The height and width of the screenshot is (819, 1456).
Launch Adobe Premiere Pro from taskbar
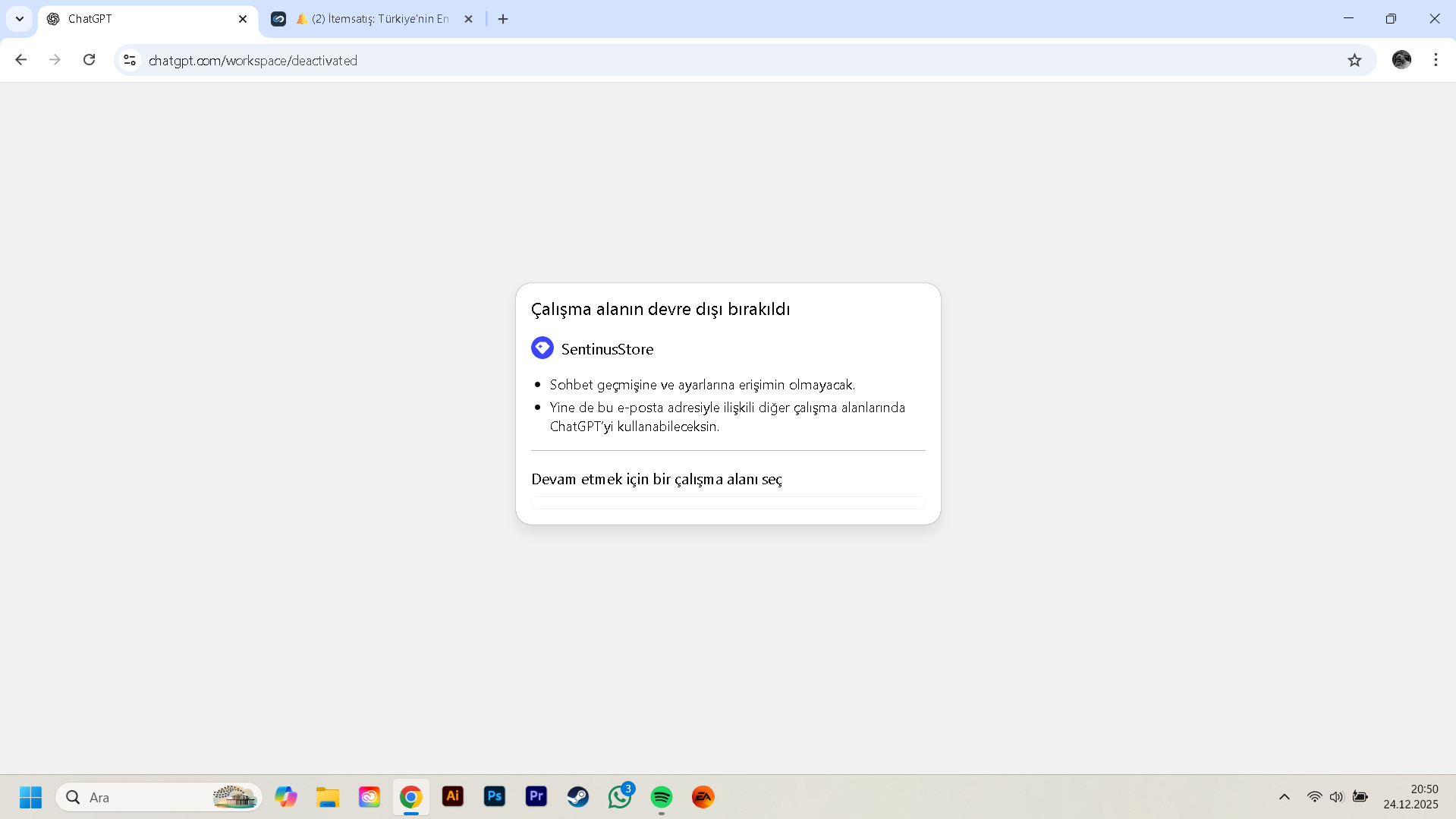pos(536,796)
